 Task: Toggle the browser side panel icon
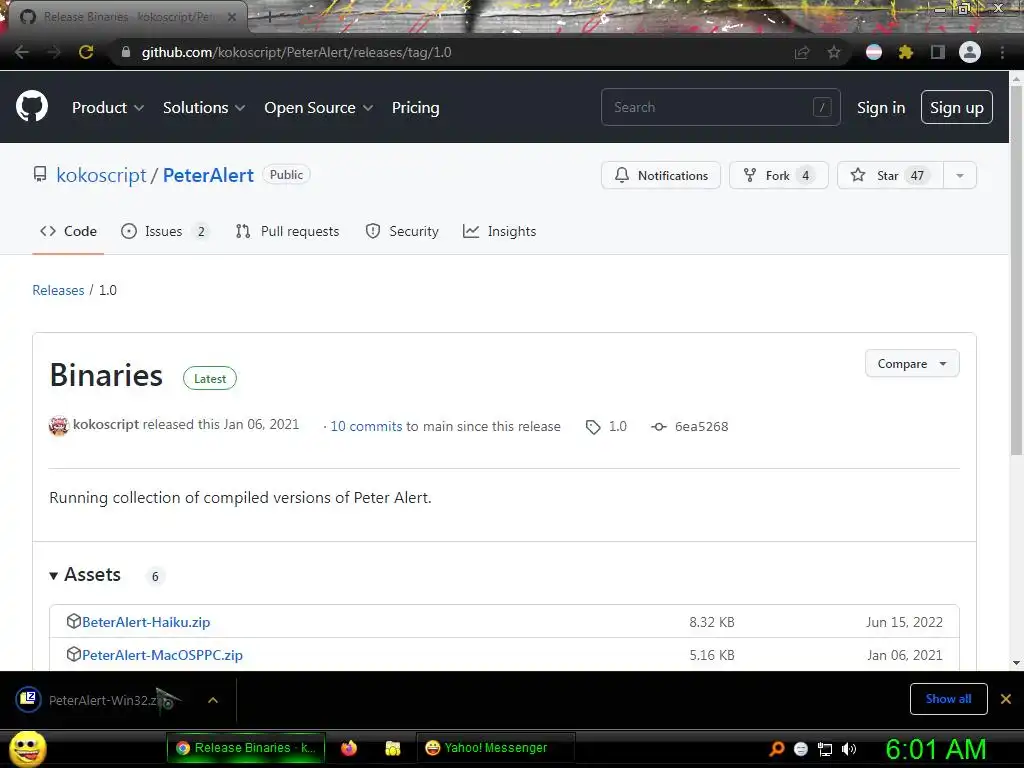[x=938, y=52]
